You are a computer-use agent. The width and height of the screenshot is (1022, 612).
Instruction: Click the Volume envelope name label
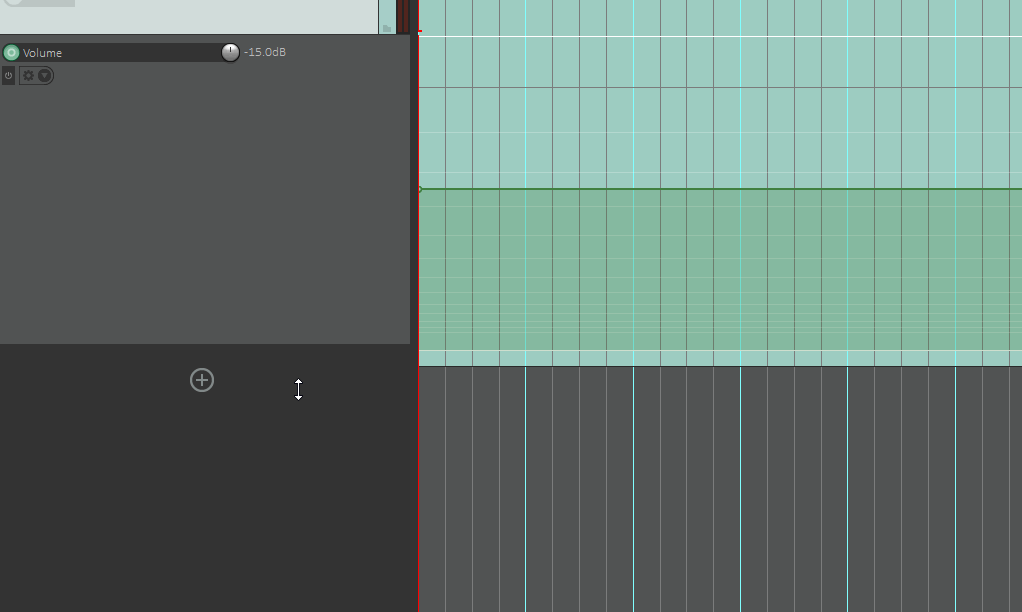coord(42,53)
